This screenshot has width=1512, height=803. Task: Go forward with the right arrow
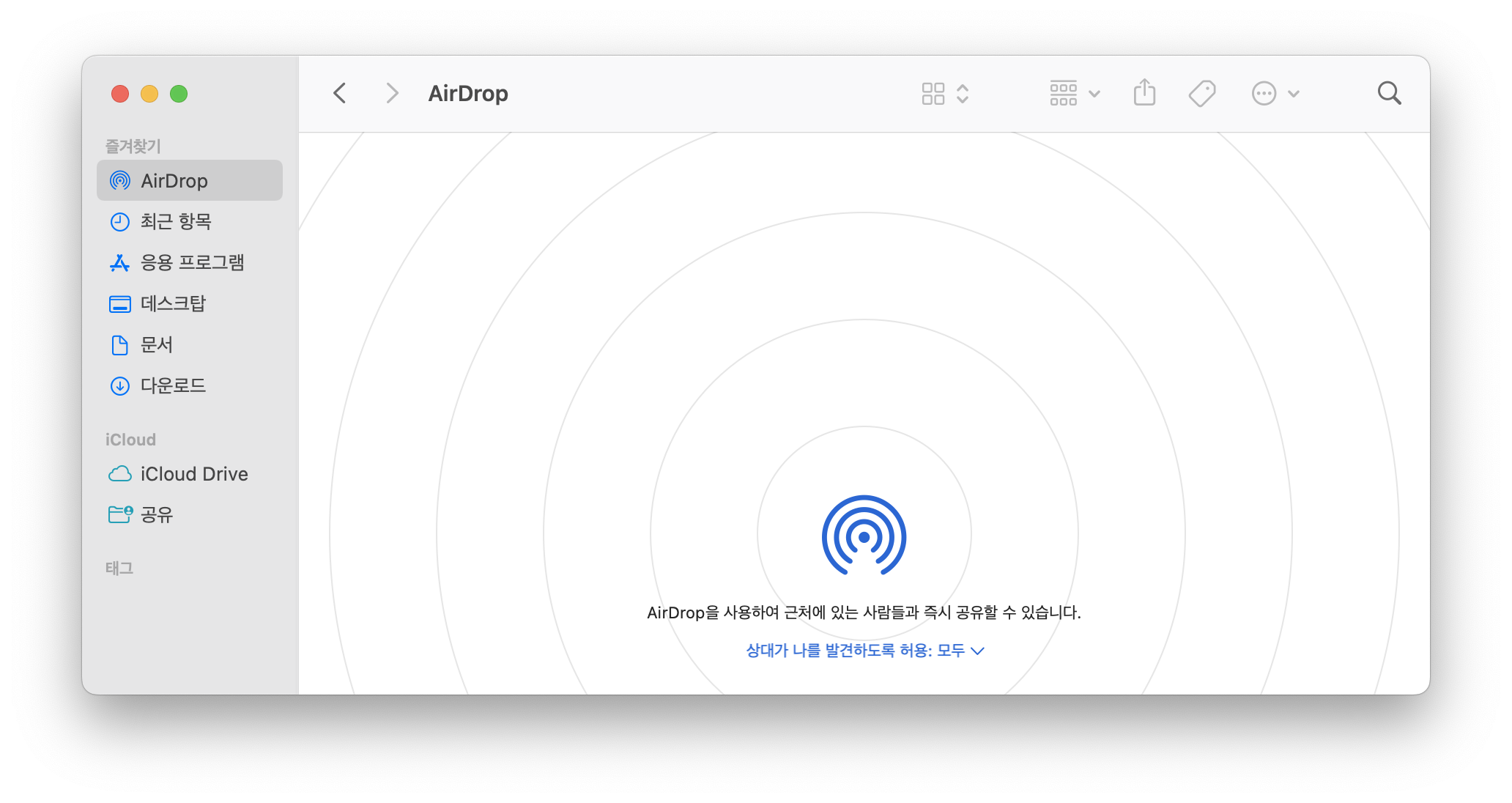tap(392, 94)
